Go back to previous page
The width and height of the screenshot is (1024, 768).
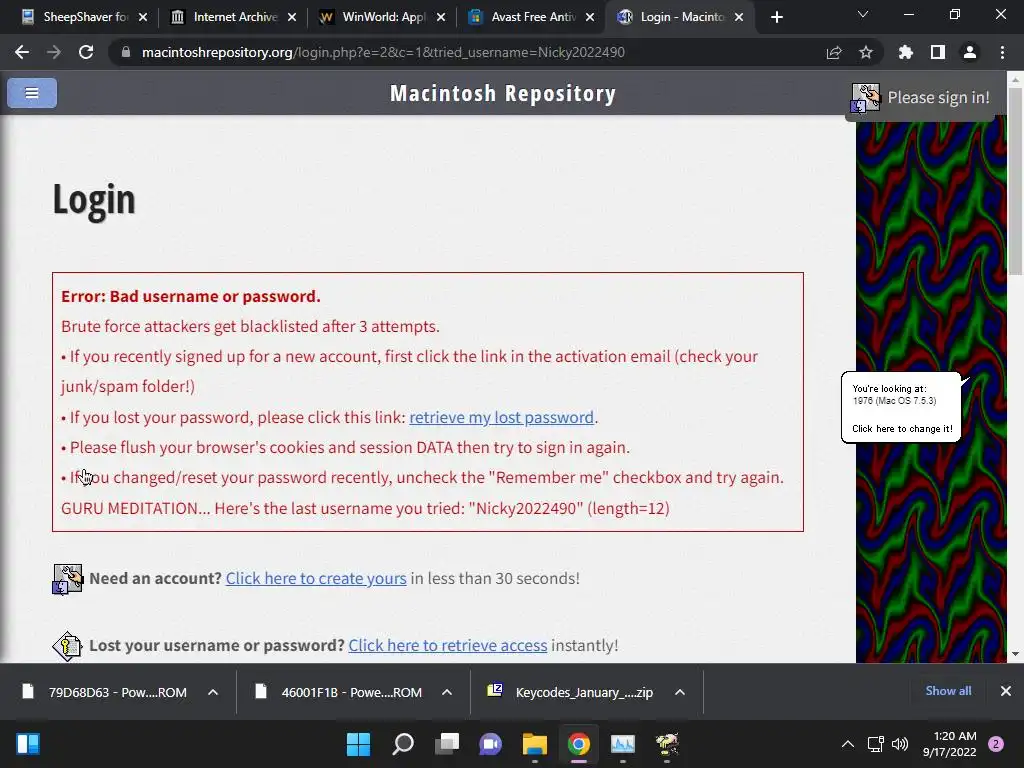22,52
